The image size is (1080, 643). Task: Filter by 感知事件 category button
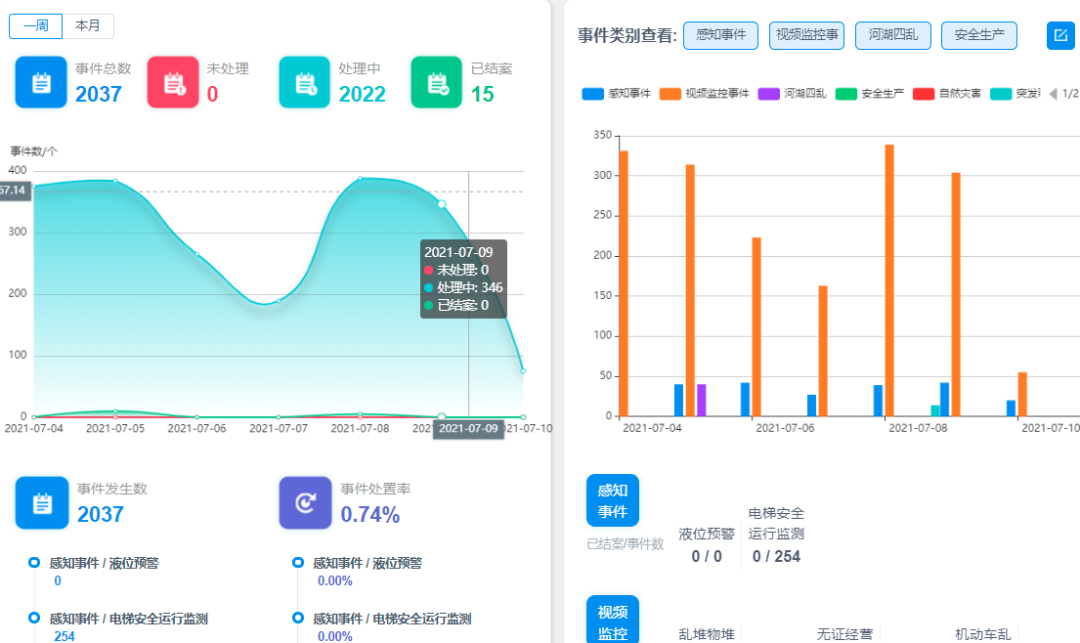720,35
